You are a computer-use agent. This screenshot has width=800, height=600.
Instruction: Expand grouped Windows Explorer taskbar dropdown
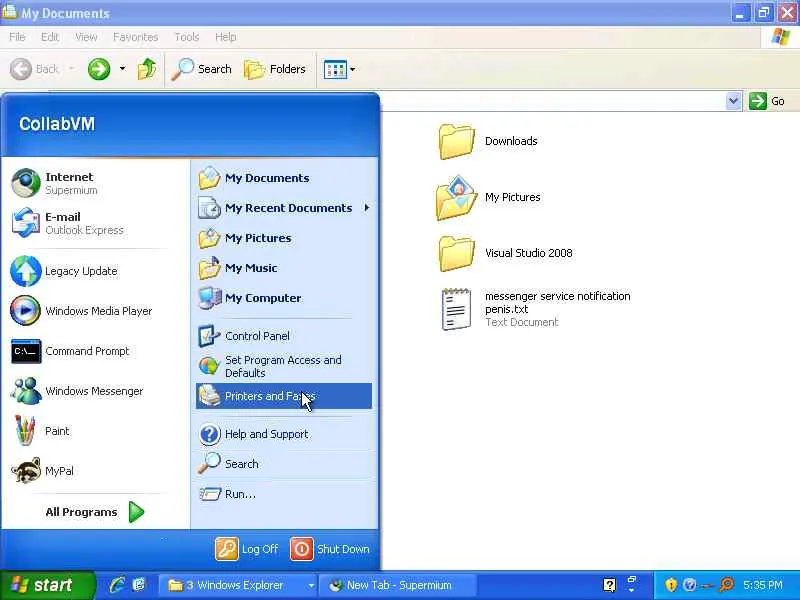click(x=310, y=585)
